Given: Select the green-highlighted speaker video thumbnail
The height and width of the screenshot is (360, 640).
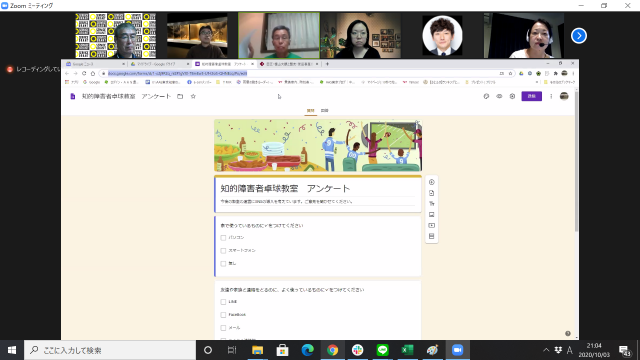Looking at the screenshot, I should point(279,36).
